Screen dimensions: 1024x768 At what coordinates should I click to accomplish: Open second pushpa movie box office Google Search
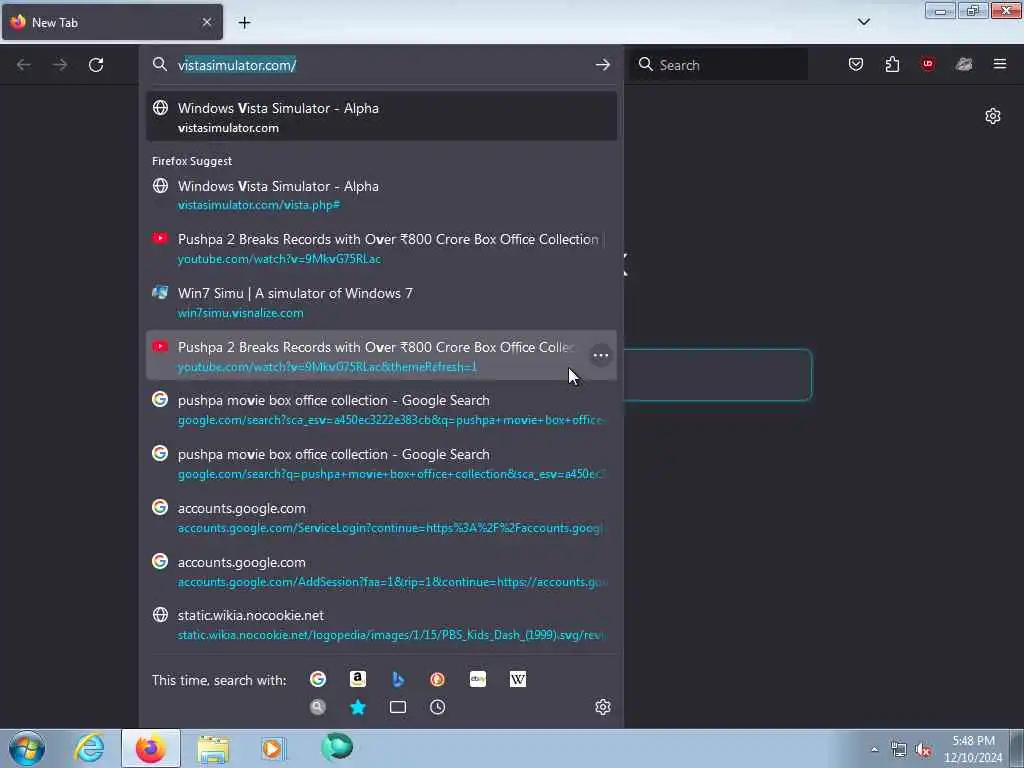coord(381,464)
